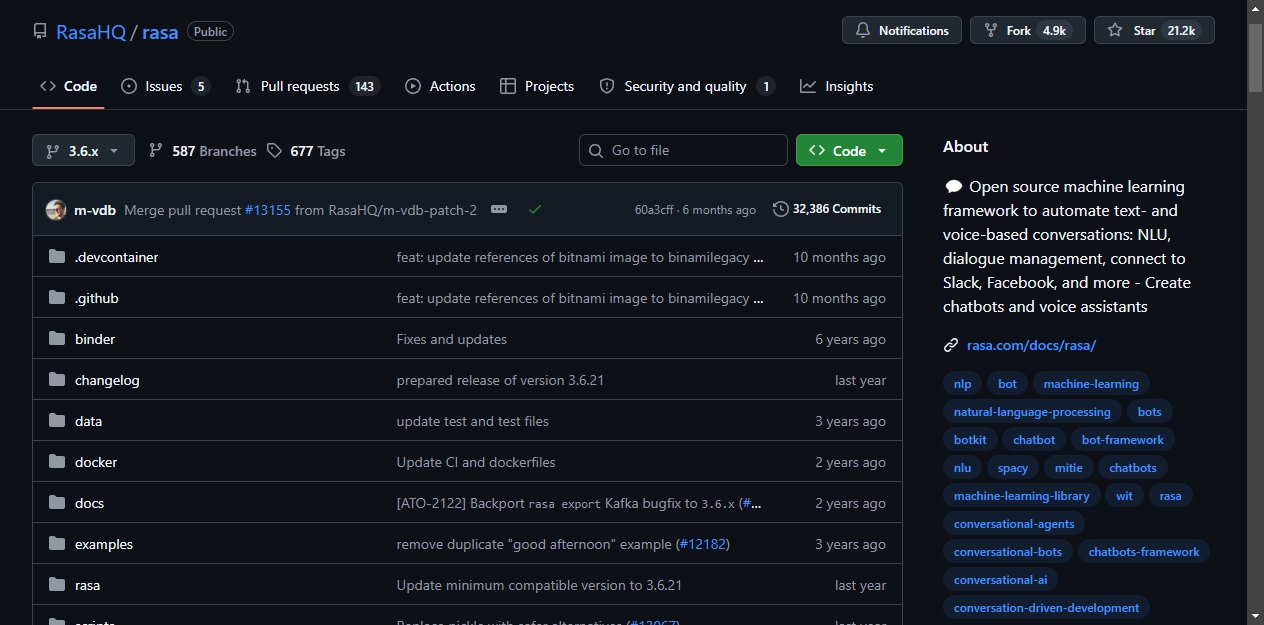
Task: Click the tag icon beside 677 Tags
Action: click(275, 151)
